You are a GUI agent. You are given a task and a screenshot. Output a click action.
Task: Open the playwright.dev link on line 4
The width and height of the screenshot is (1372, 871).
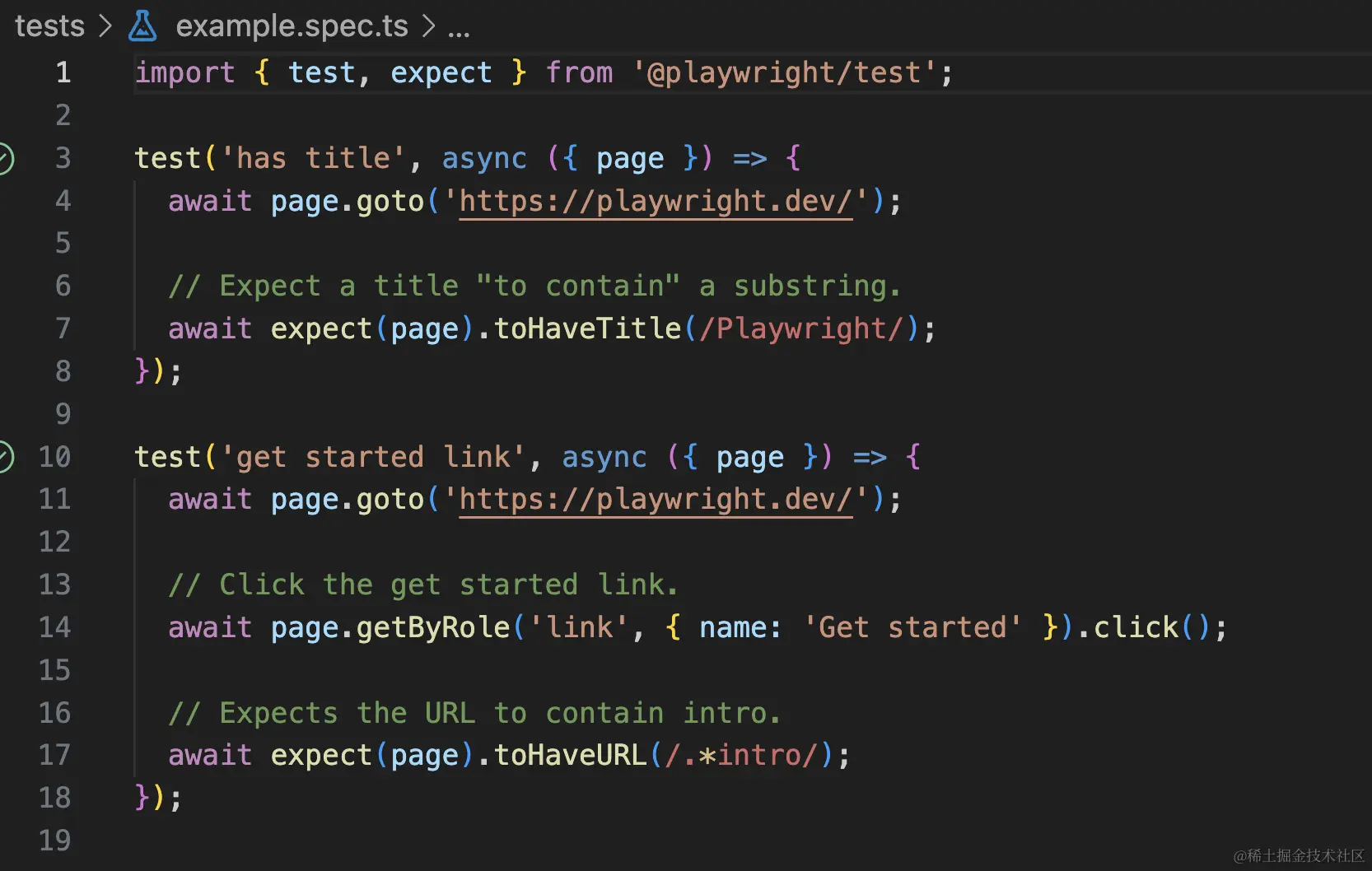[x=656, y=201]
